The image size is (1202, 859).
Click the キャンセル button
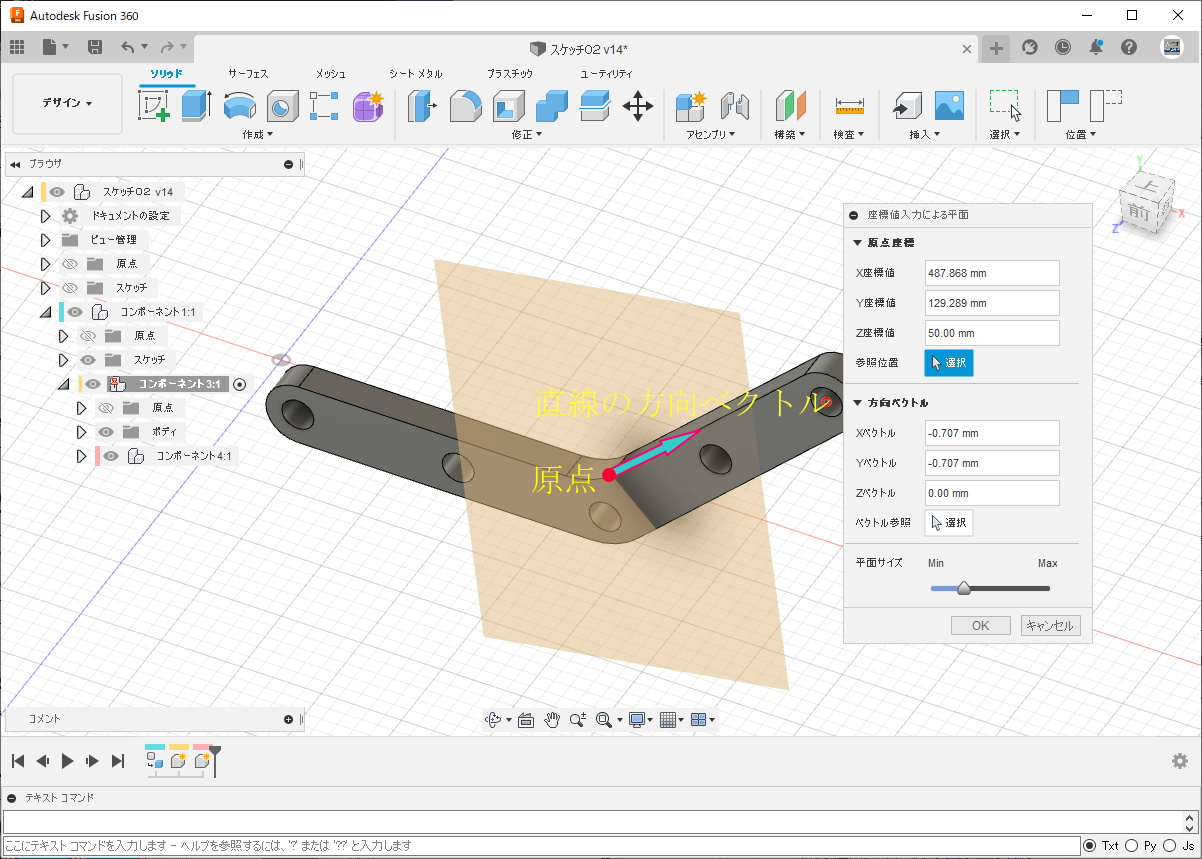point(1050,625)
